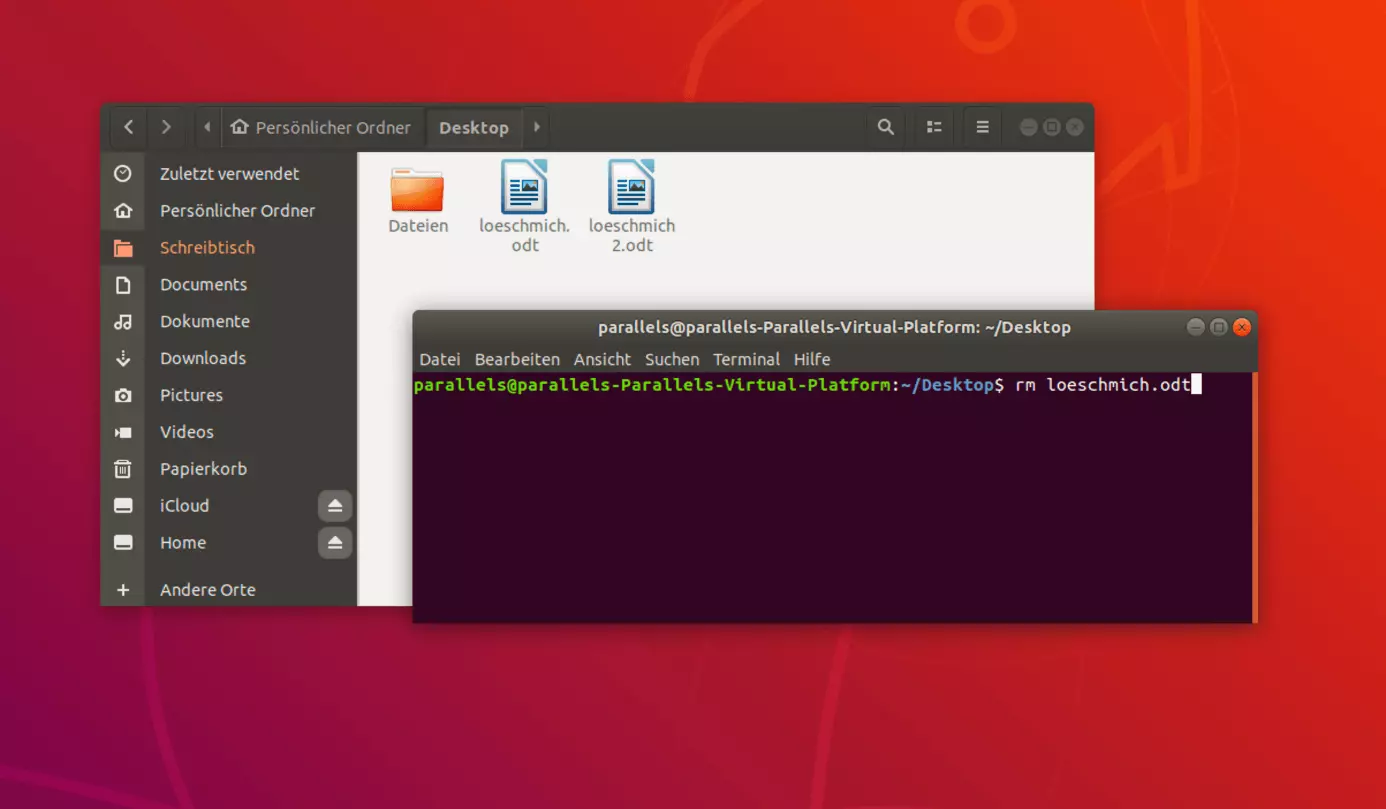Click the music note icon for Dokumente
The image size is (1386, 809).
click(x=123, y=322)
